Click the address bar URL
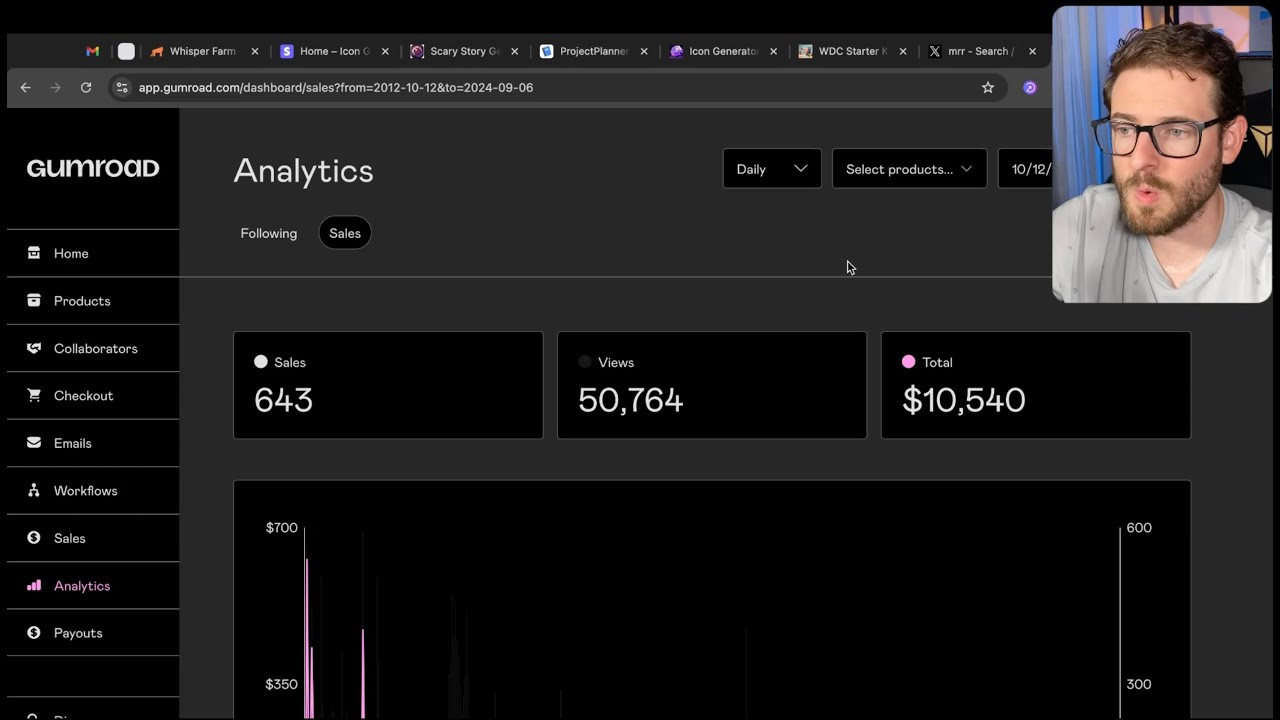This screenshot has width=1280, height=720. point(336,87)
